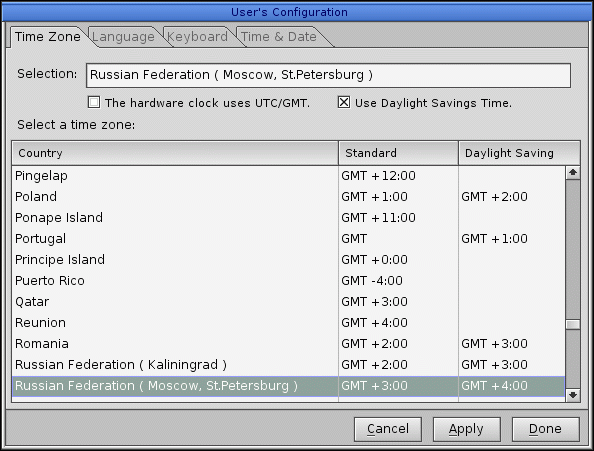Viewport: 594px width, 451px height.
Task: Select Poland time zone row
Action: click(x=288, y=197)
